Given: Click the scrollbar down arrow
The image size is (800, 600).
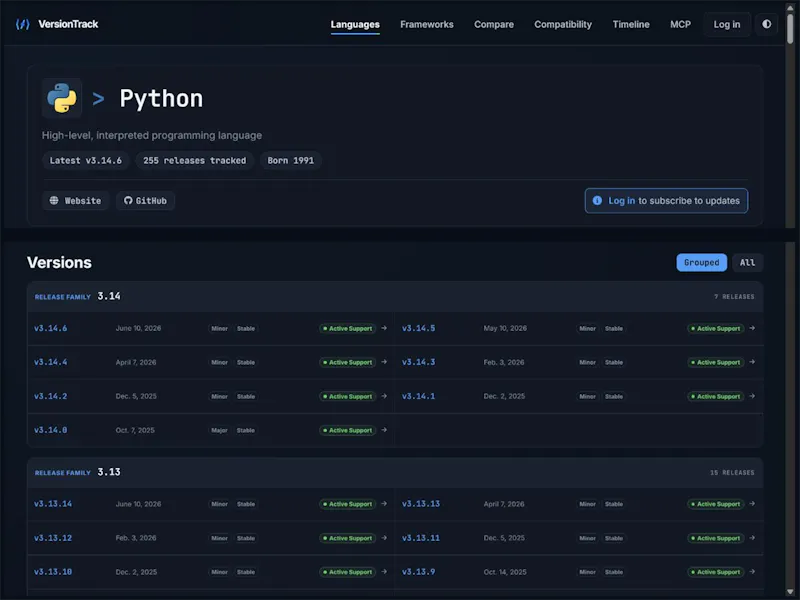Looking at the screenshot, I should 790,592.
